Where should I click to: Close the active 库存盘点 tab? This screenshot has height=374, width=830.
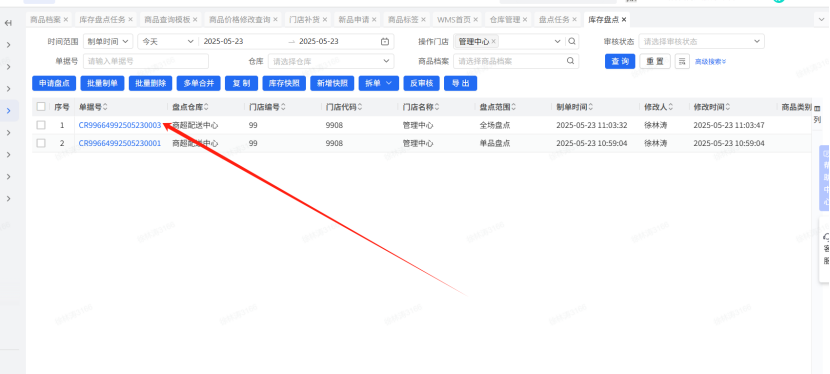point(624,20)
